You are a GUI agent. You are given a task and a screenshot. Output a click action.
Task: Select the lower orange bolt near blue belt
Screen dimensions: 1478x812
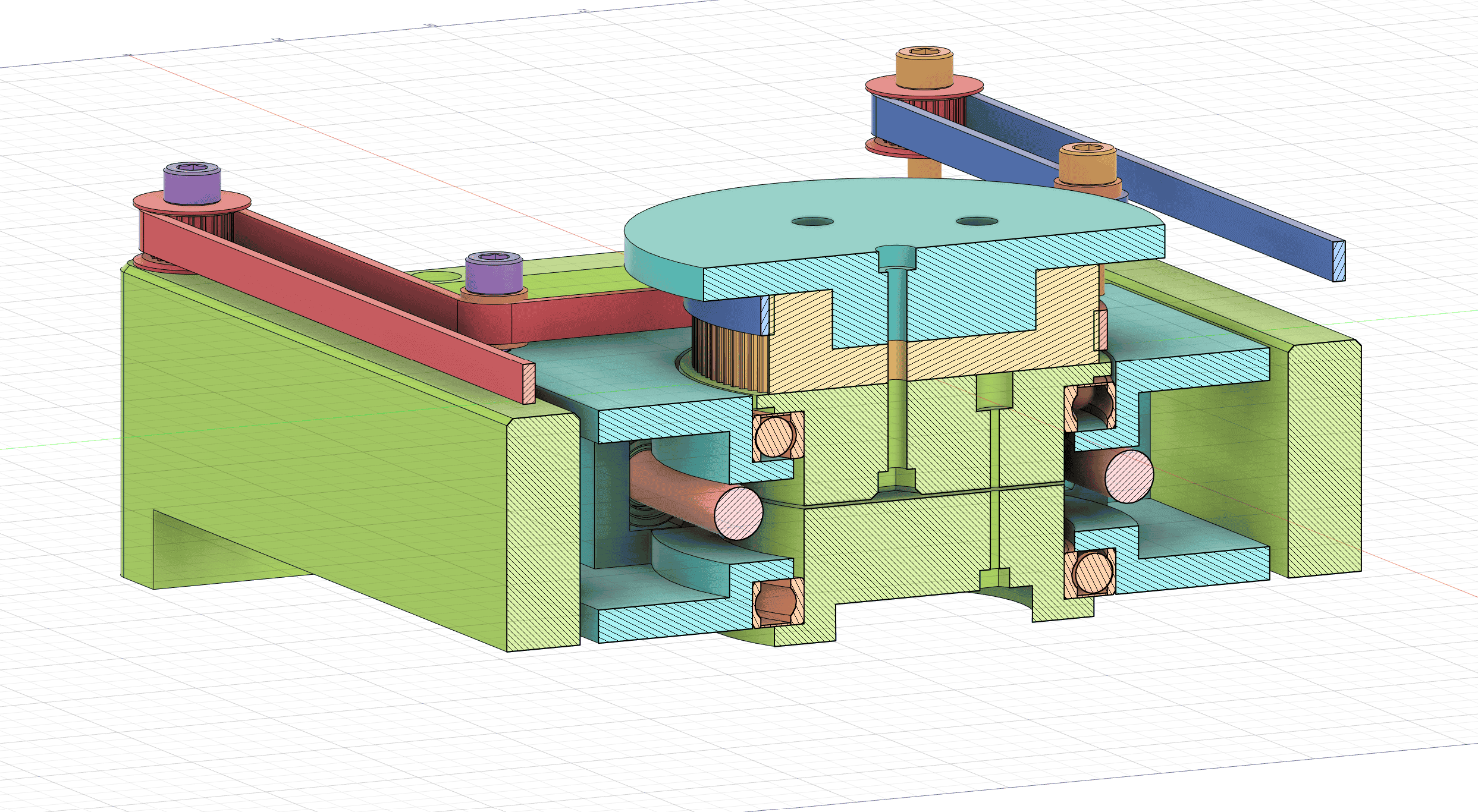(x=1087, y=163)
